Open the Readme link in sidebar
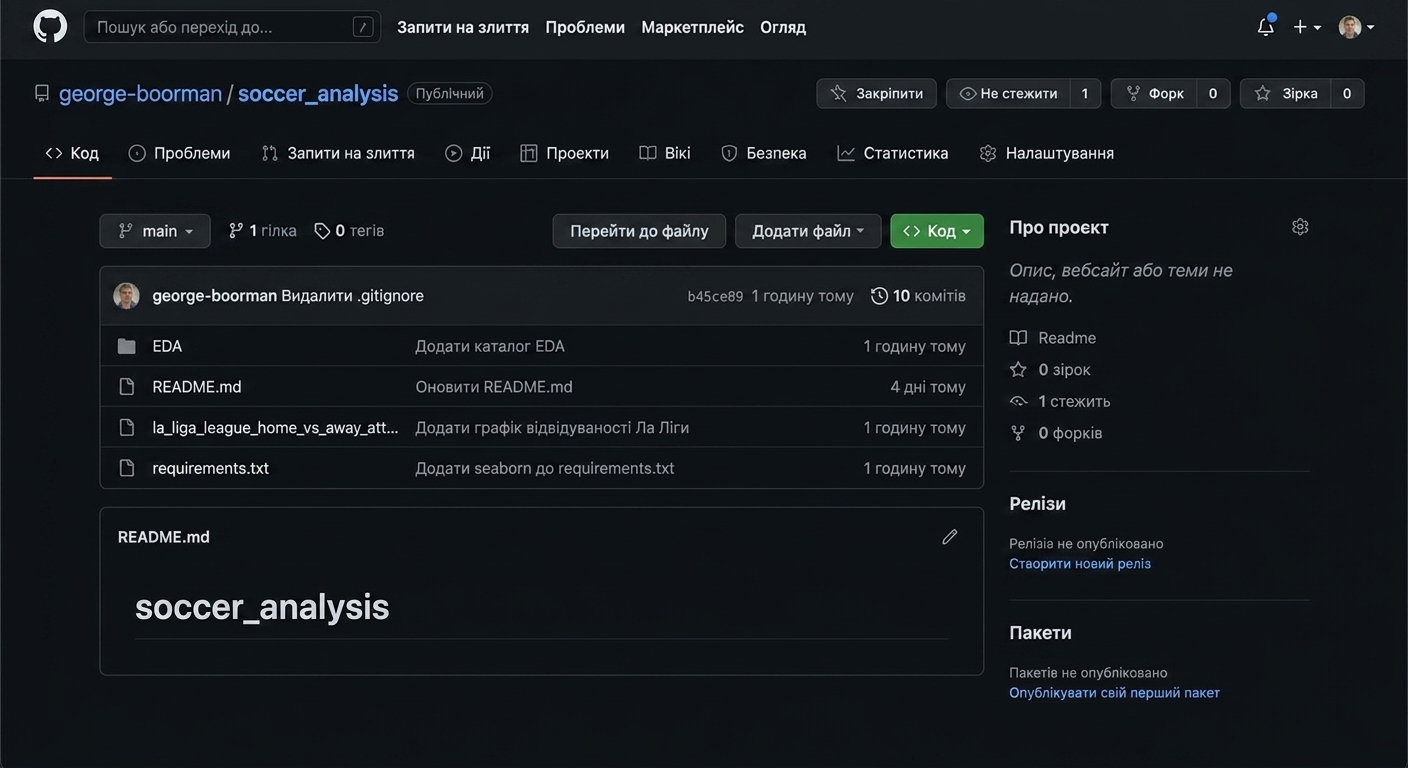The image size is (1408, 768). click(1053, 338)
